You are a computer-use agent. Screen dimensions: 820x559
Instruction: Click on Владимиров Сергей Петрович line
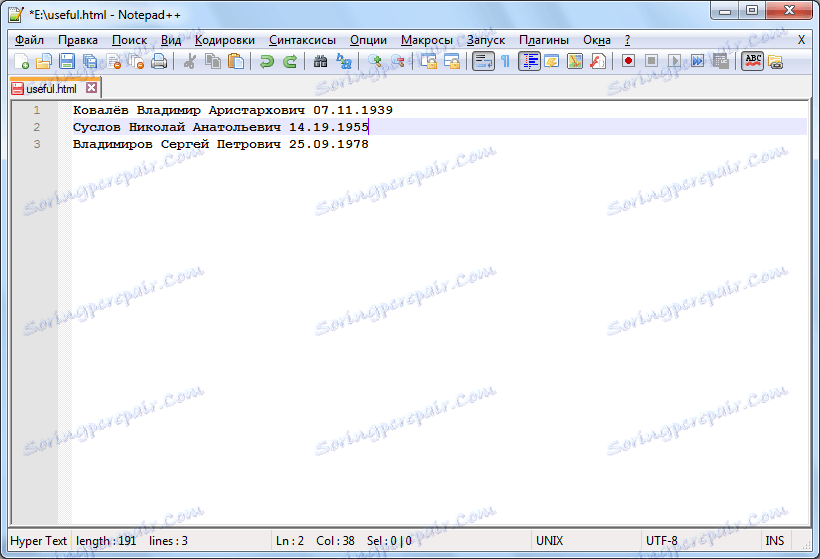click(x=221, y=144)
